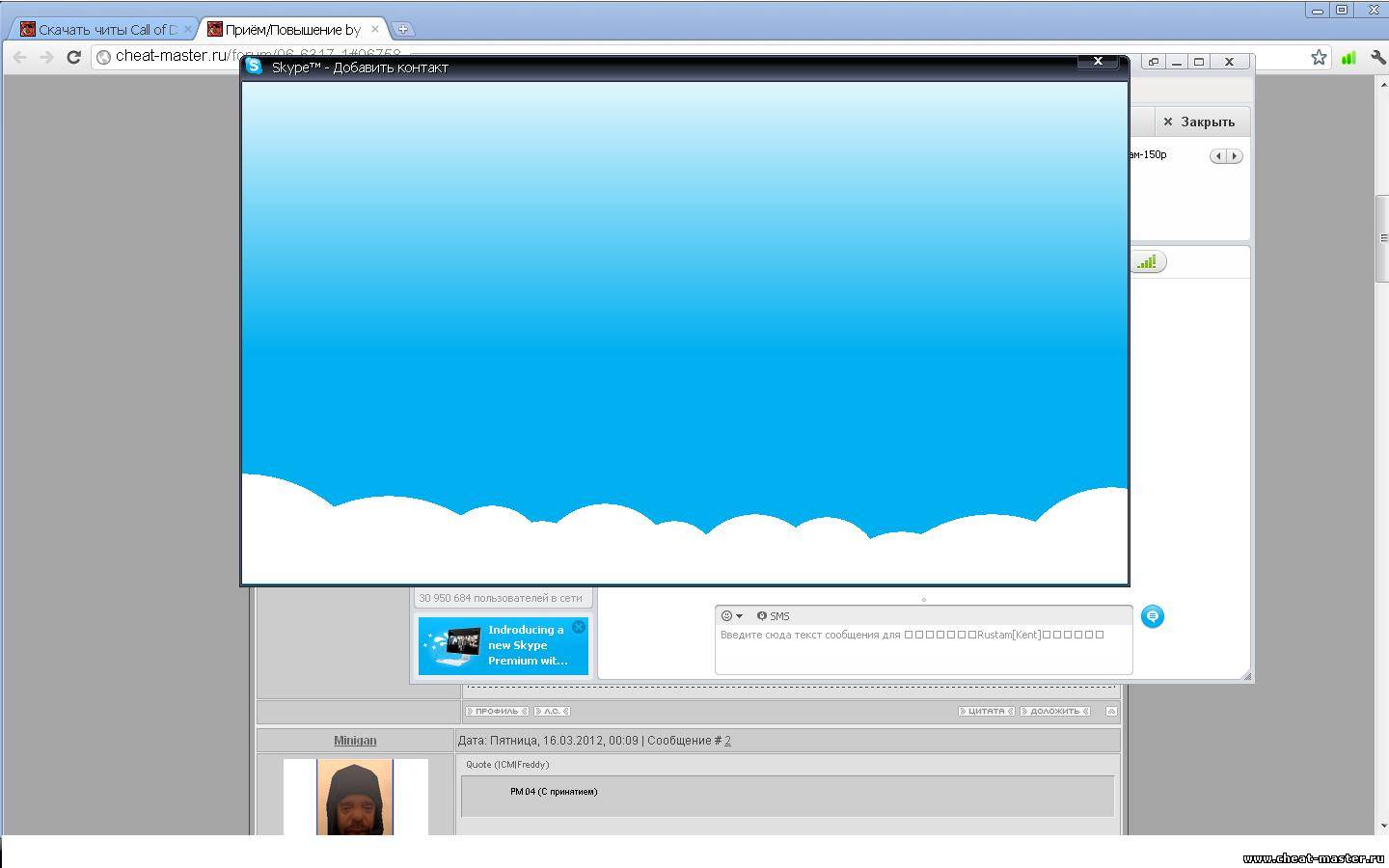Click the green signal bars extension icon
Screen dimensions: 1389x868
tap(1348, 58)
